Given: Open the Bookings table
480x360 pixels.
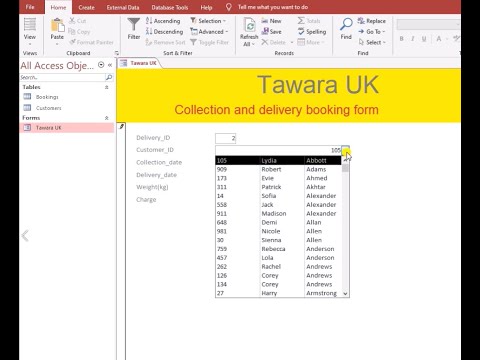Looking at the screenshot, I should click(x=47, y=97).
